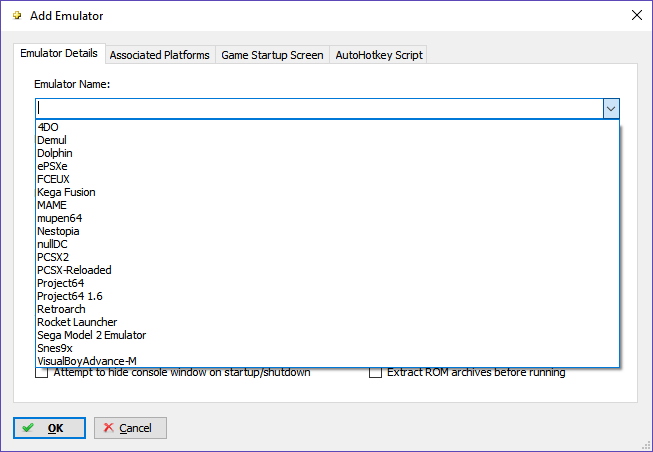Pick FCEUX from the emulator list
Viewport: 653px width, 452px height.
point(327,179)
